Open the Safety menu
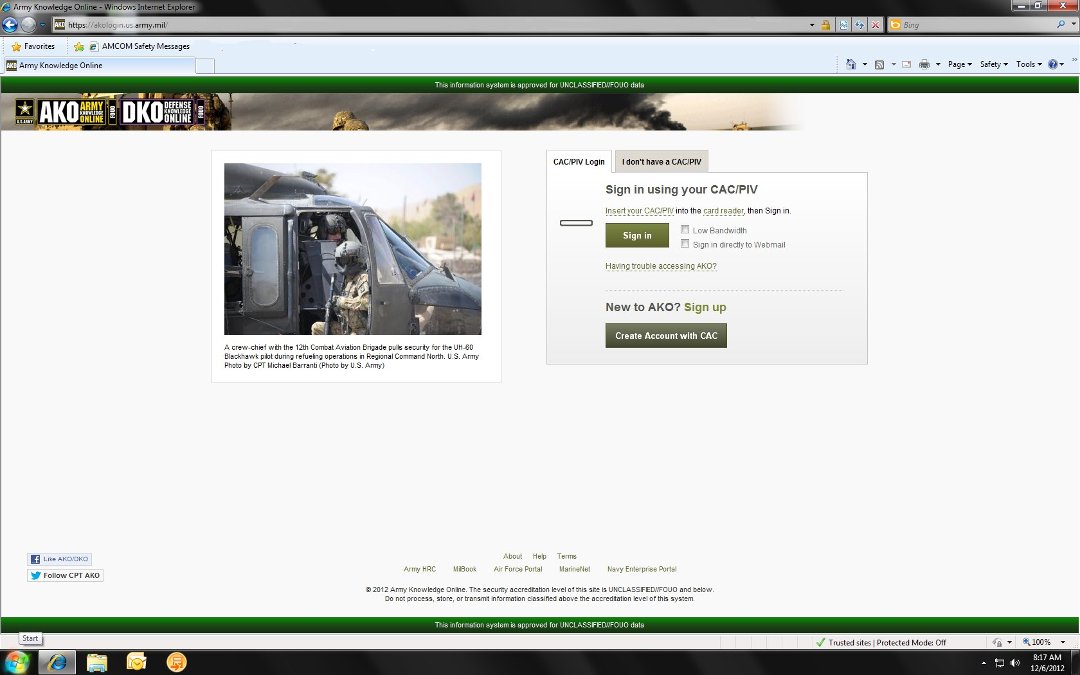 pyautogui.click(x=993, y=64)
